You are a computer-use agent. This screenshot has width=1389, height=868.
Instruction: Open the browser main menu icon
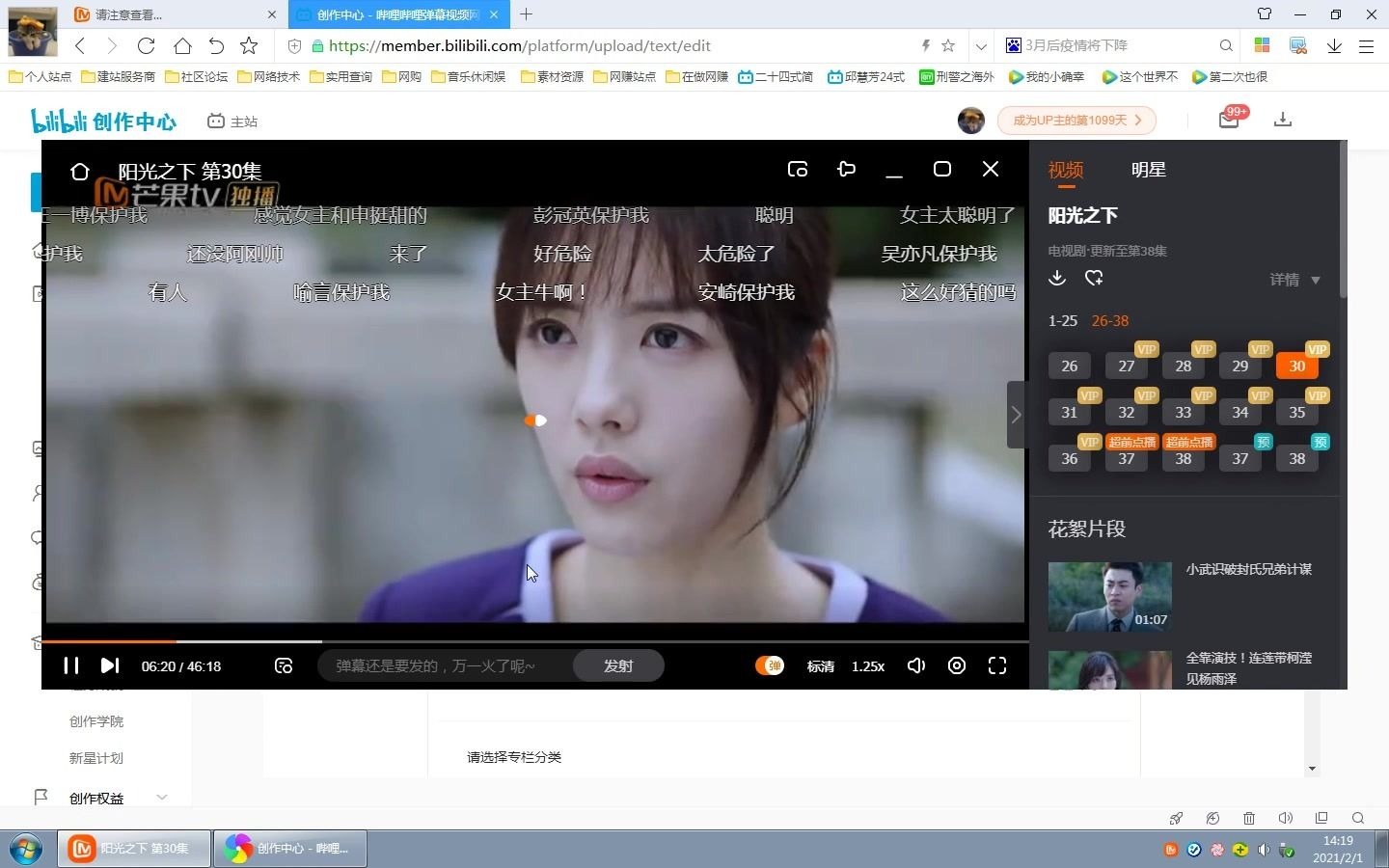click(1367, 45)
